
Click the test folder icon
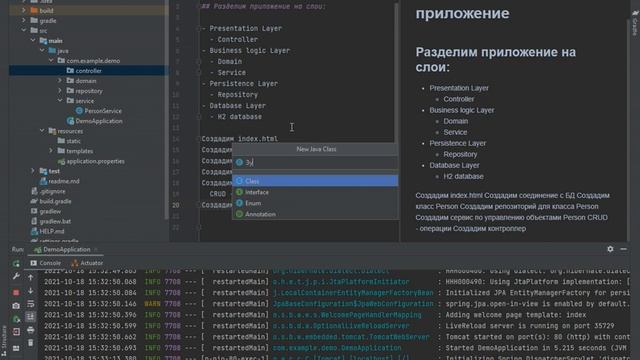(43, 171)
